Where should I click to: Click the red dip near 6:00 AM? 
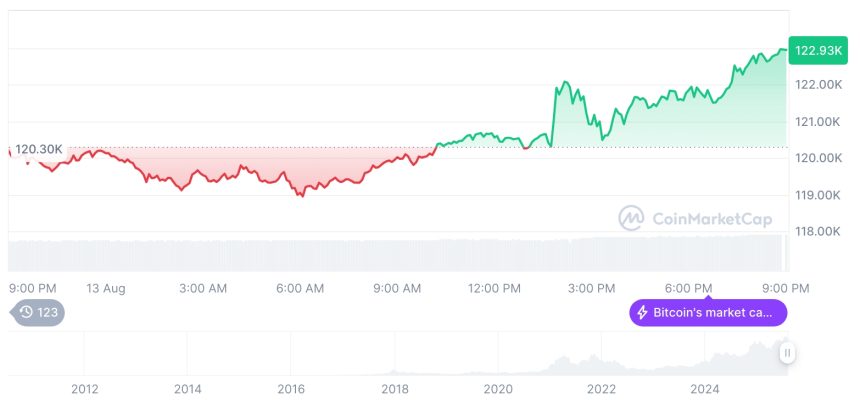click(x=299, y=194)
